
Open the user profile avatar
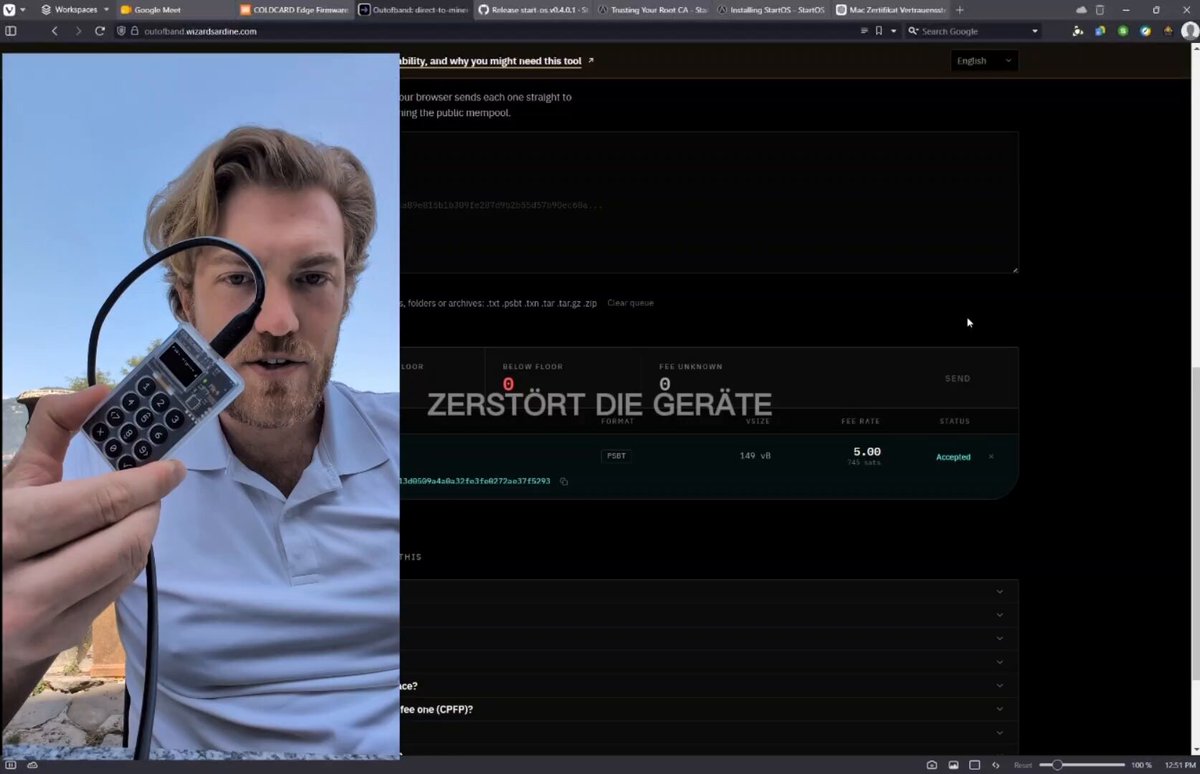pyautogui.click(x=1189, y=31)
